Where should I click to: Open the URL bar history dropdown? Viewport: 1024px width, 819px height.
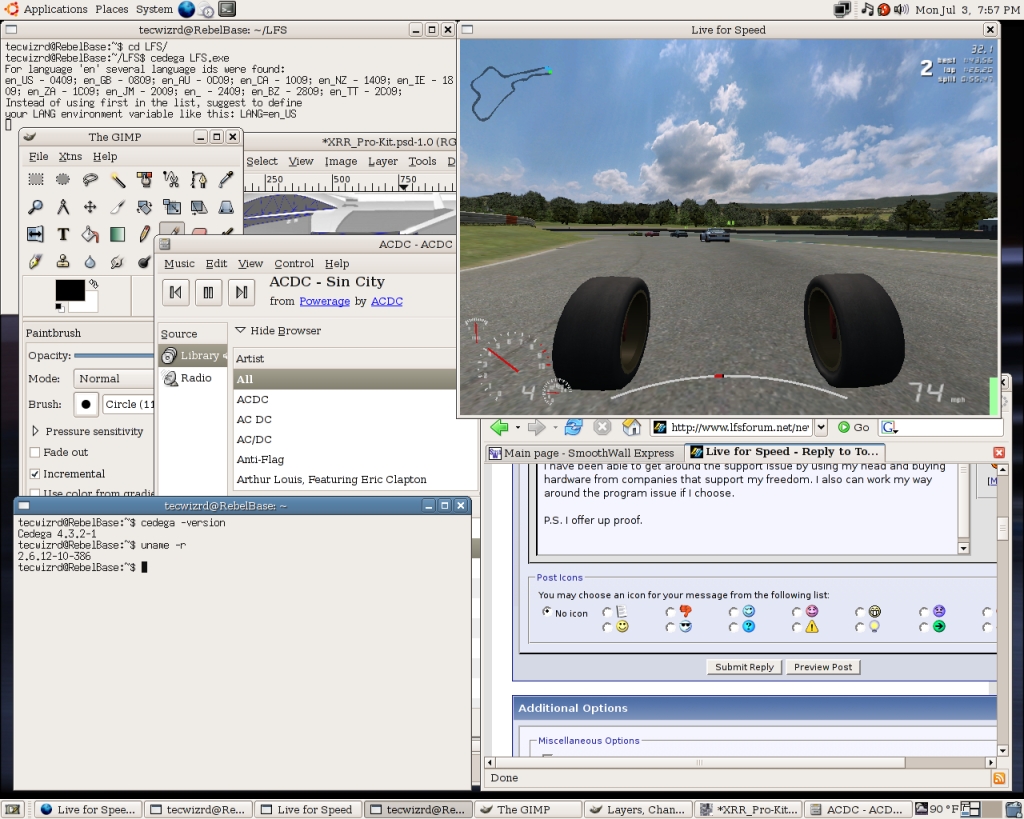coord(822,427)
